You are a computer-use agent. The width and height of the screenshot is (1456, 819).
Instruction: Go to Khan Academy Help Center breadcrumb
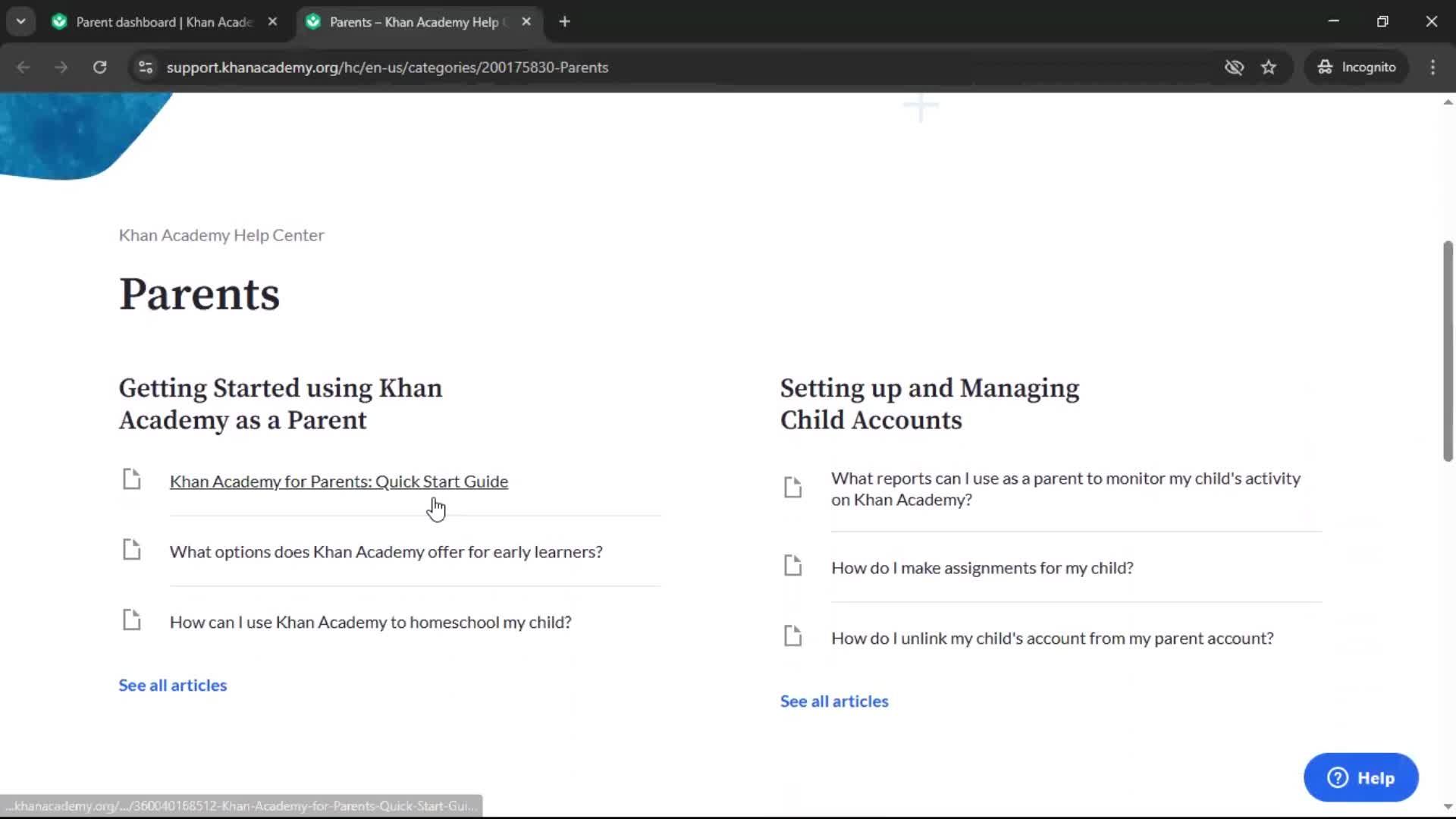(221, 235)
